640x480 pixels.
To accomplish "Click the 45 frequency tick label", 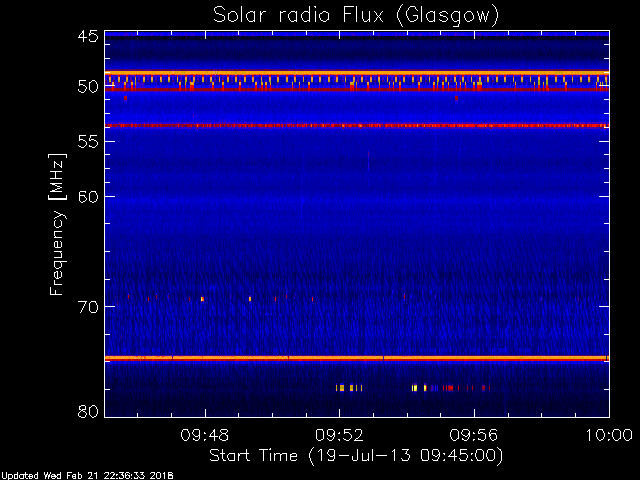I will pos(88,36).
